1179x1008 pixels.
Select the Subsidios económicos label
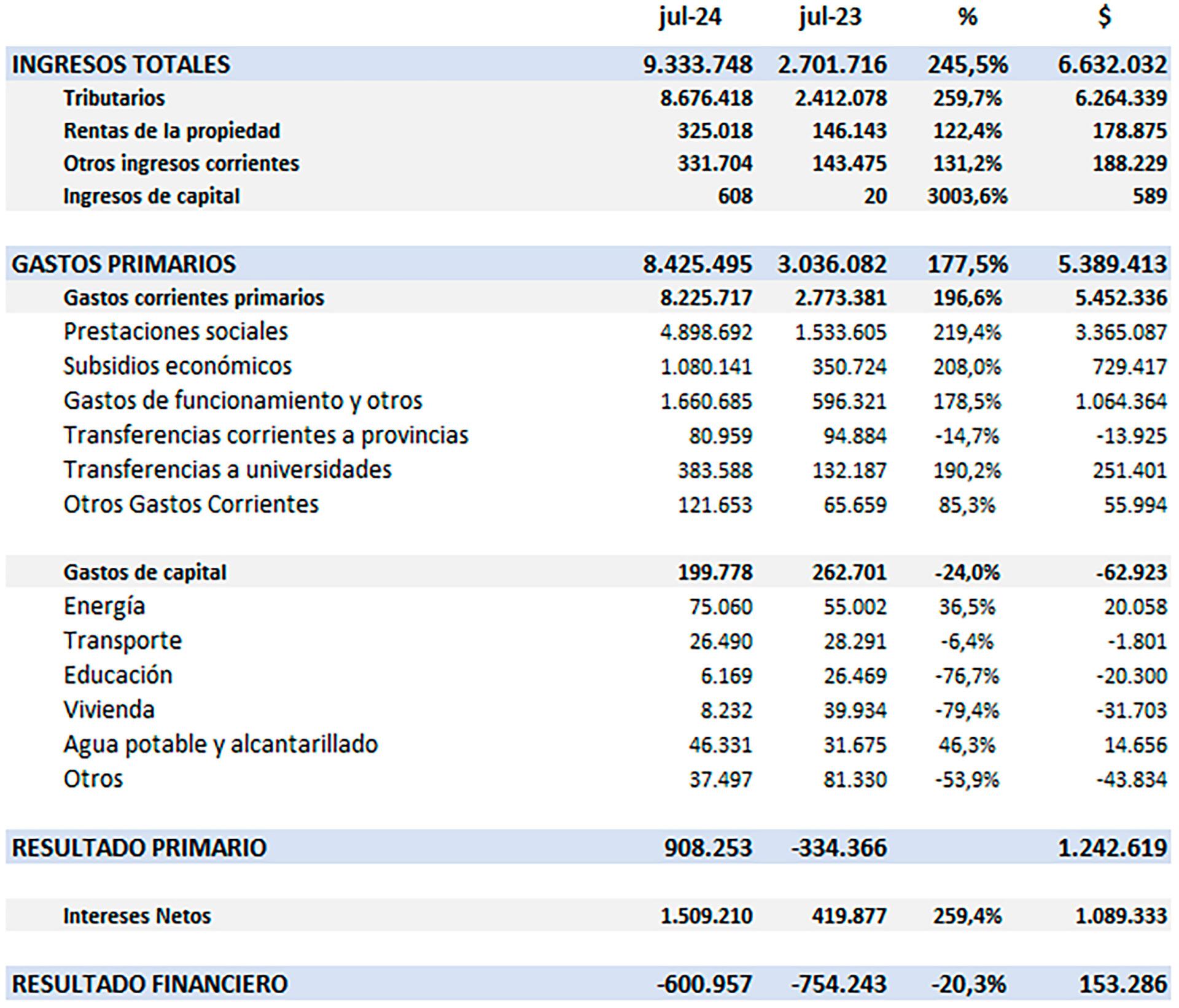[177, 366]
